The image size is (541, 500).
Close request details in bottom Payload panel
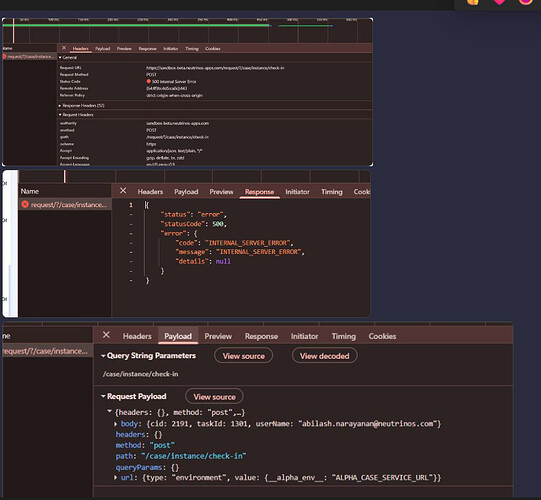click(x=106, y=335)
